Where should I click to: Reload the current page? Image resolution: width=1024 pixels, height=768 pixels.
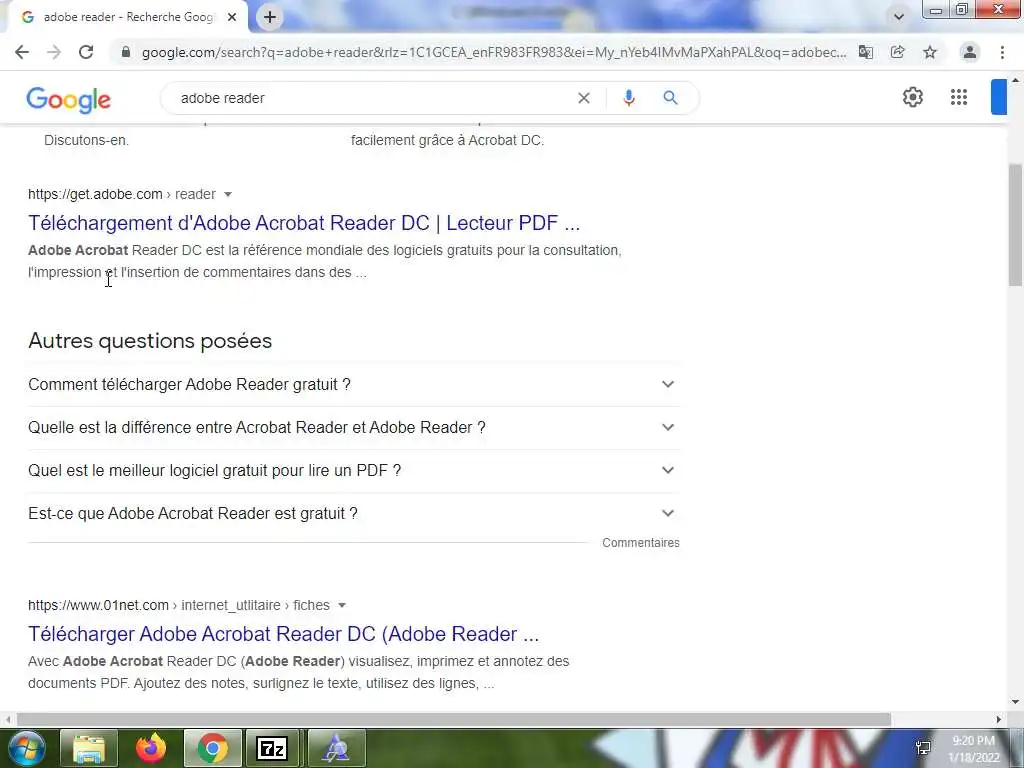(86, 52)
